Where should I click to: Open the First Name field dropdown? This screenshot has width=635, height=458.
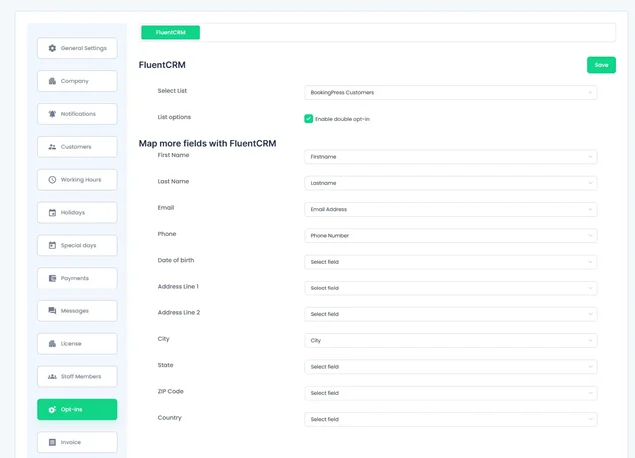click(x=451, y=157)
